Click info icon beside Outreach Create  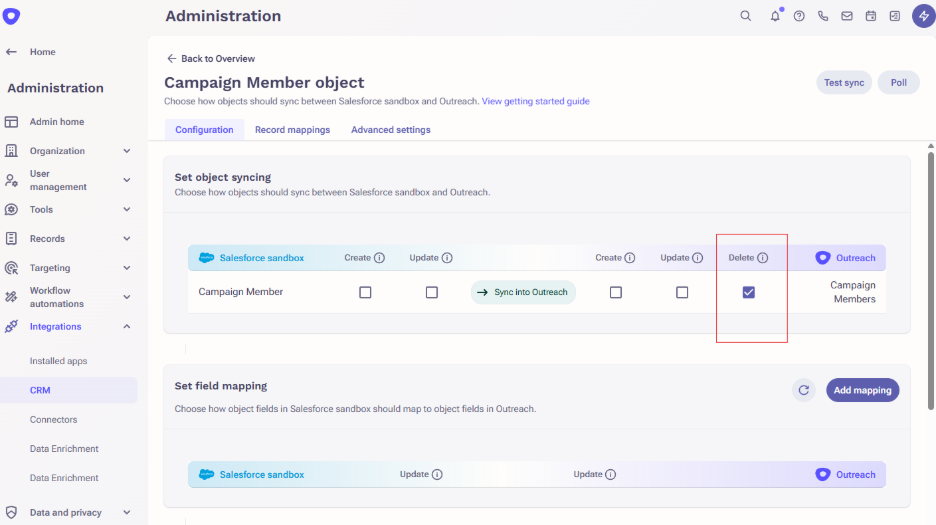pos(630,258)
